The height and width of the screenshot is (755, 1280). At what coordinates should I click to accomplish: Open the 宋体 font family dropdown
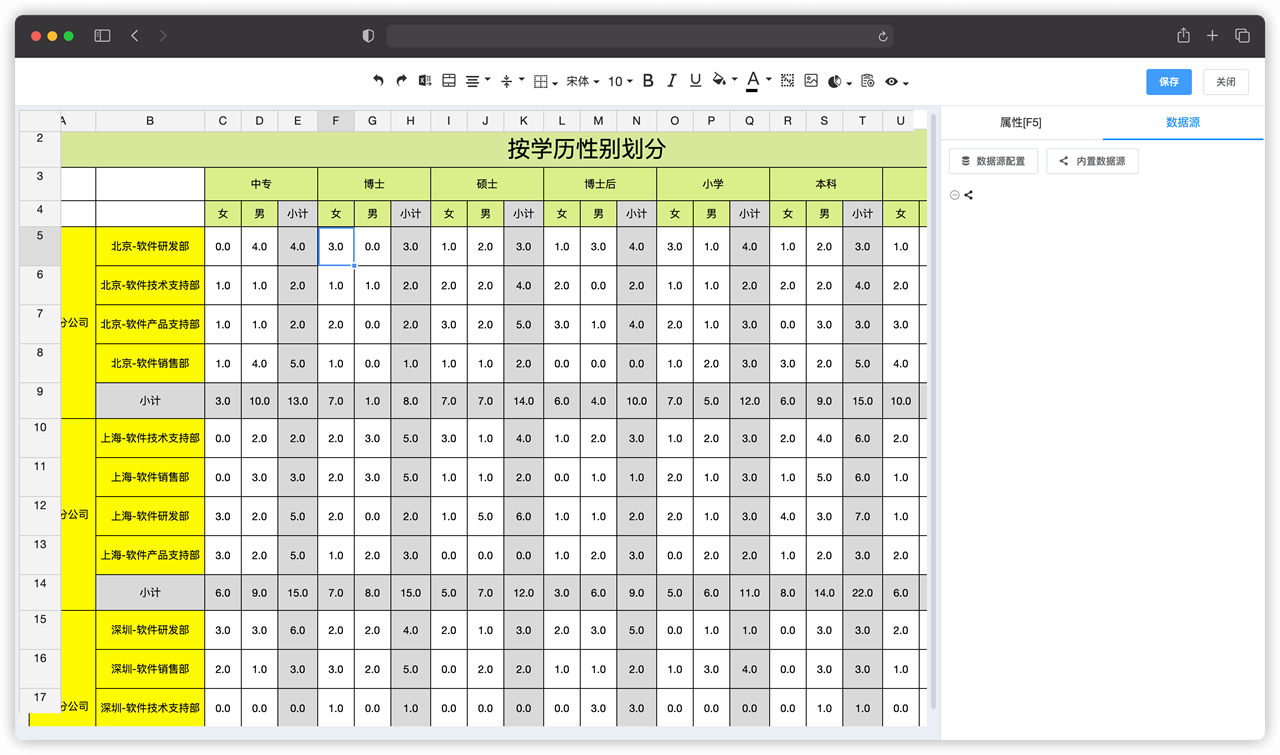583,82
